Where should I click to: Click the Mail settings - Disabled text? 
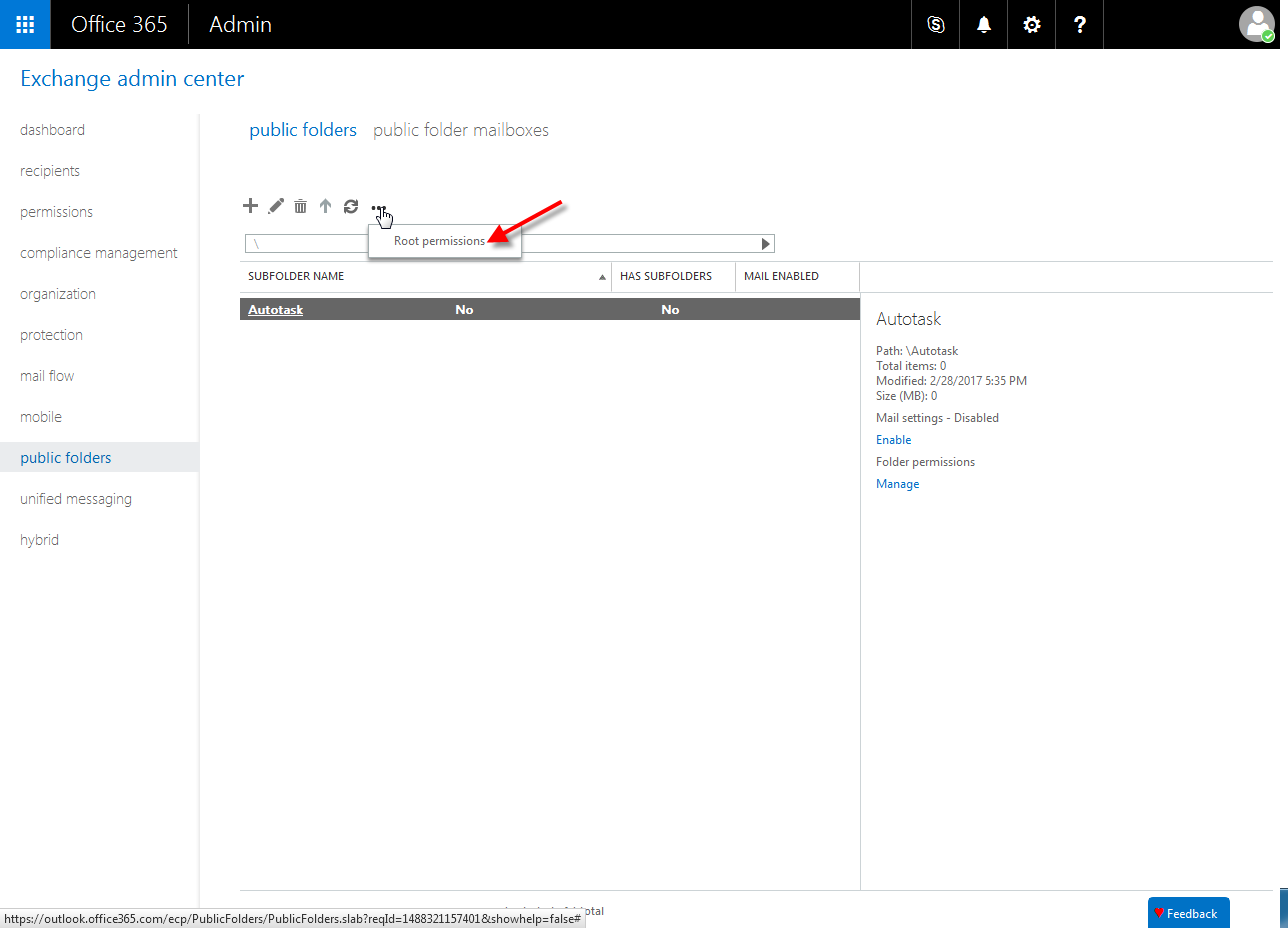(x=937, y=418)
